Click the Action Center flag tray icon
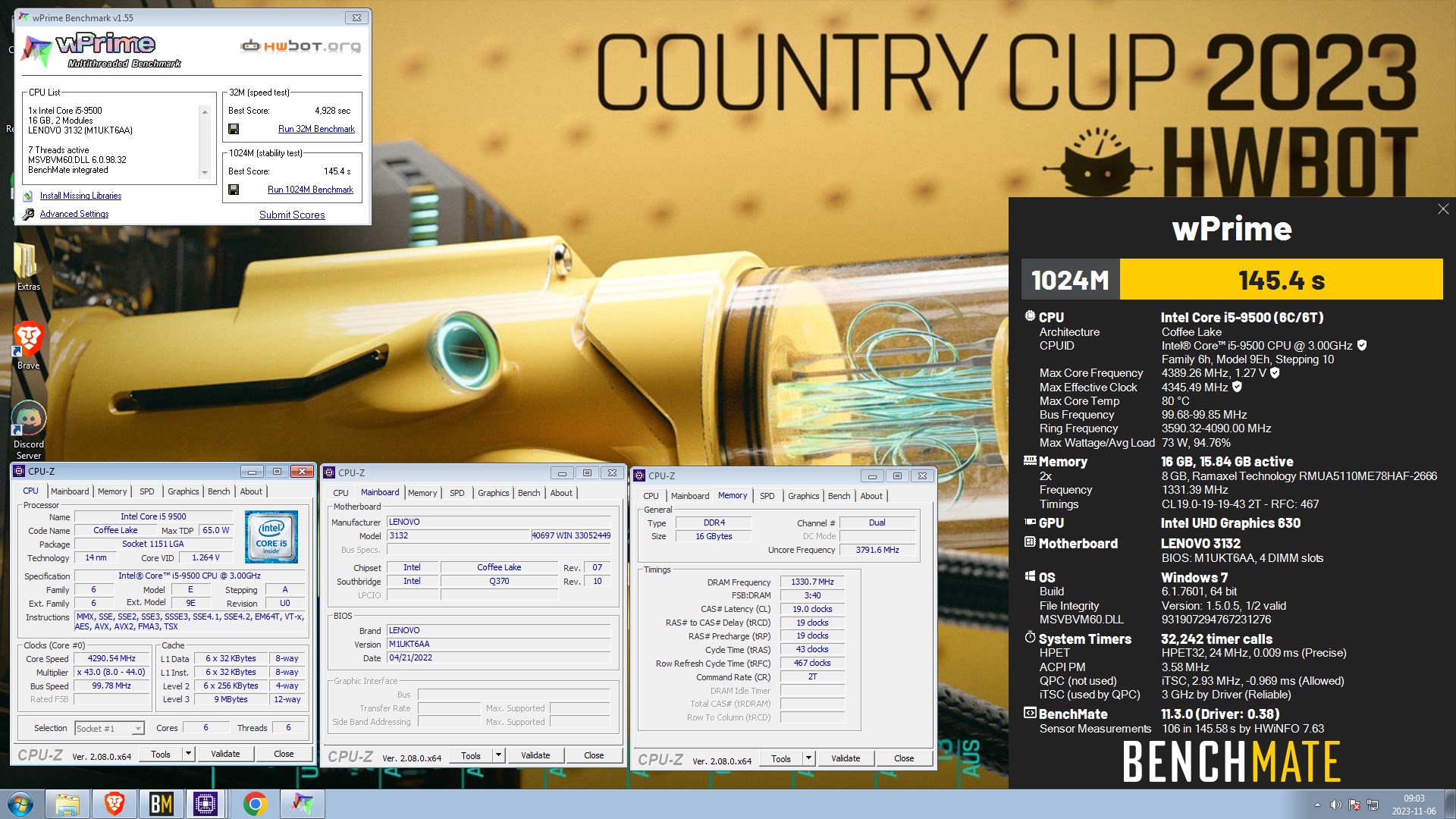Image resolution: width=1456 pixels, height=819 pixels. (1354, 805)
